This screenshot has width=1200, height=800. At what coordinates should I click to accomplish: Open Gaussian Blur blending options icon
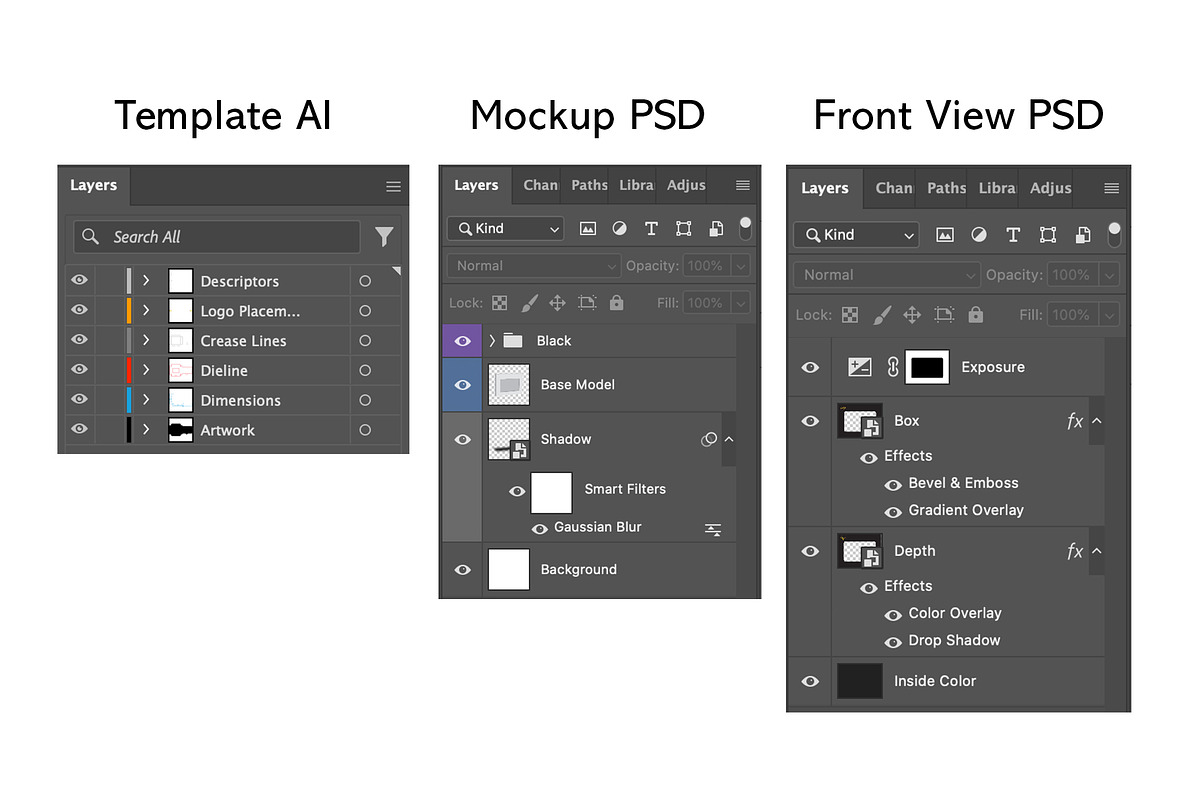click(713, 529)
